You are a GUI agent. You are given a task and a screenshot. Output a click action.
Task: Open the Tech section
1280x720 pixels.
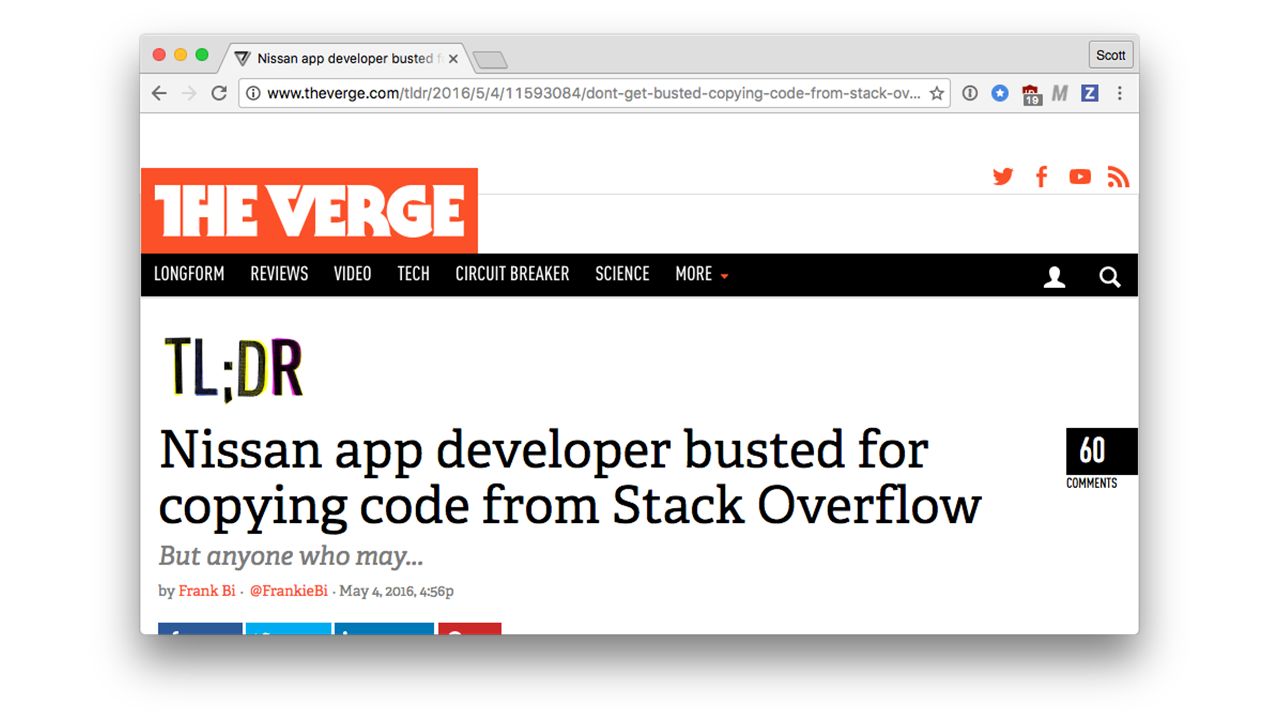pyautogui.click(x=413, y=274)
